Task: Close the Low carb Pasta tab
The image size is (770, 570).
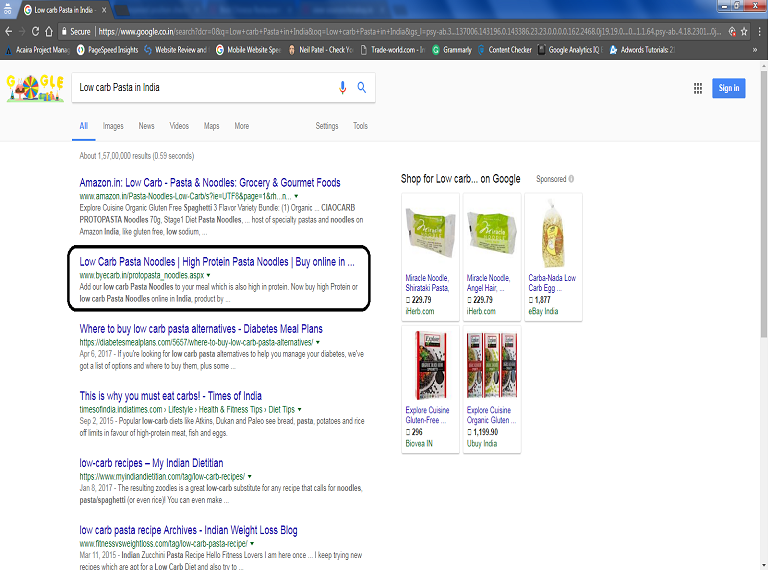Action: [104, 10]
